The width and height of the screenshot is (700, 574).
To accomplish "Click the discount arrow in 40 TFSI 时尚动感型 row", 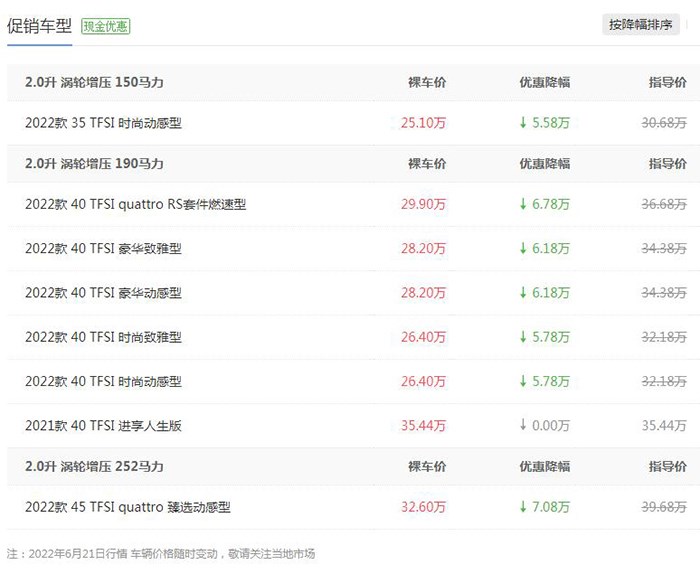I will (522, 382).
